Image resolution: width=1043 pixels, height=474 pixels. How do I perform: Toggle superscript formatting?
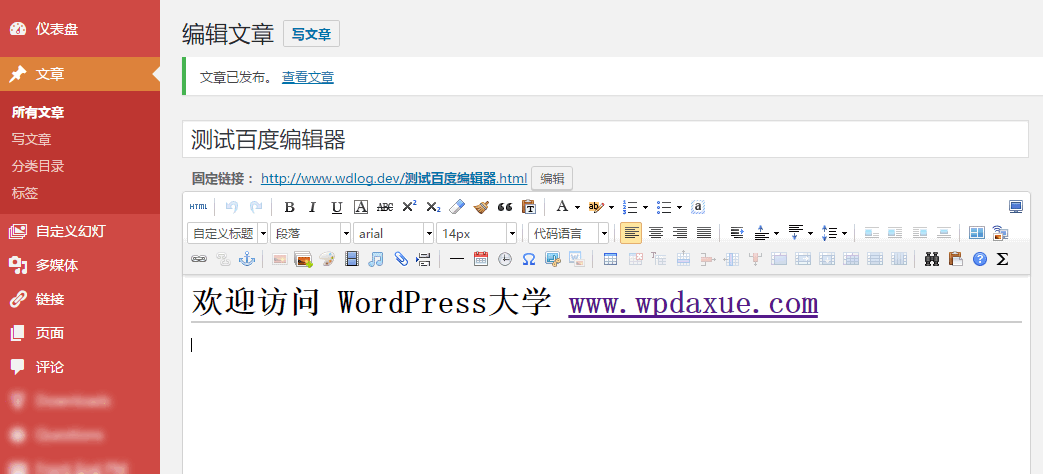tap(409, 207)
